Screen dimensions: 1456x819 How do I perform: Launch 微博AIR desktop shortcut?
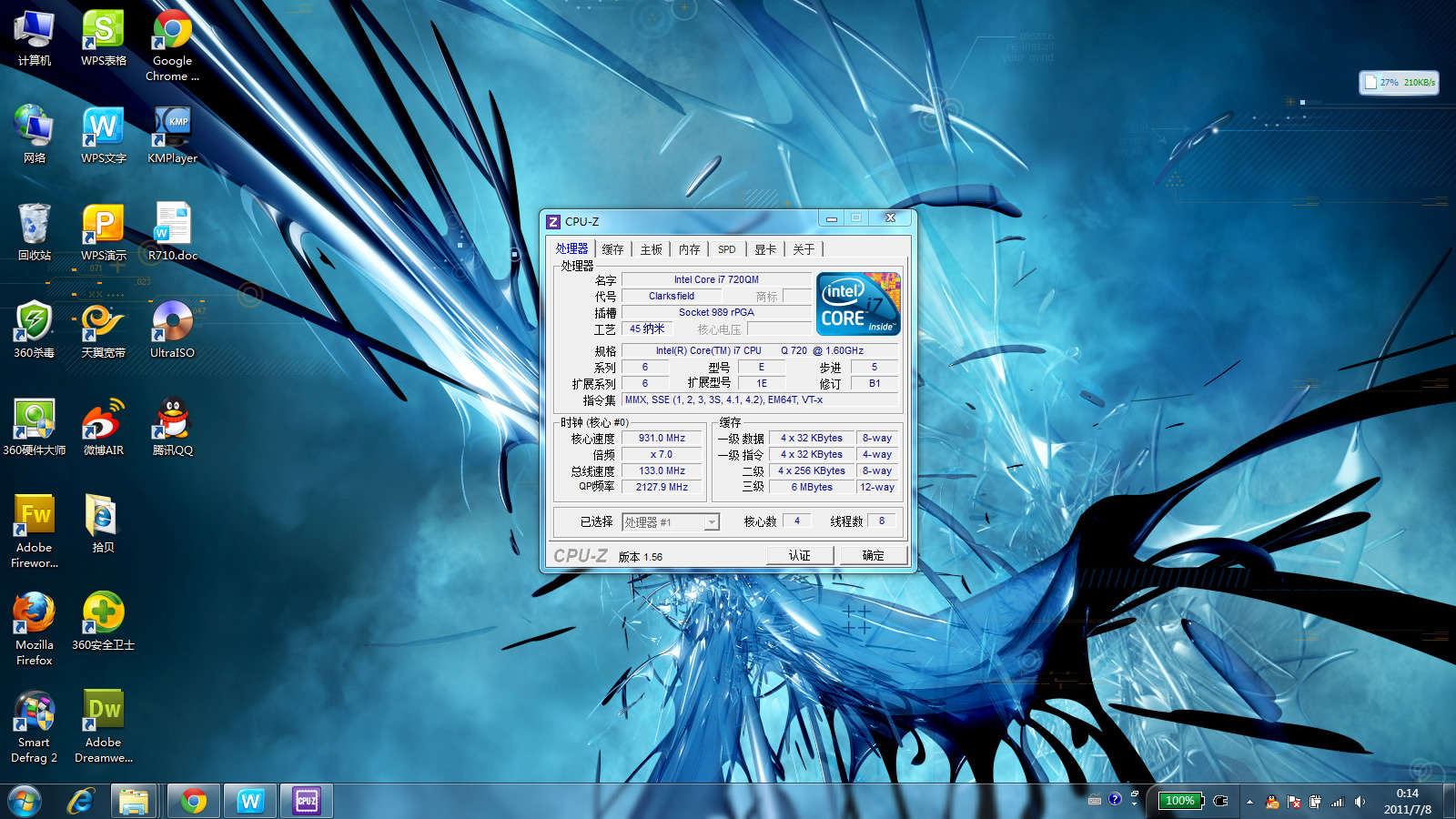[x=104, y=426]
